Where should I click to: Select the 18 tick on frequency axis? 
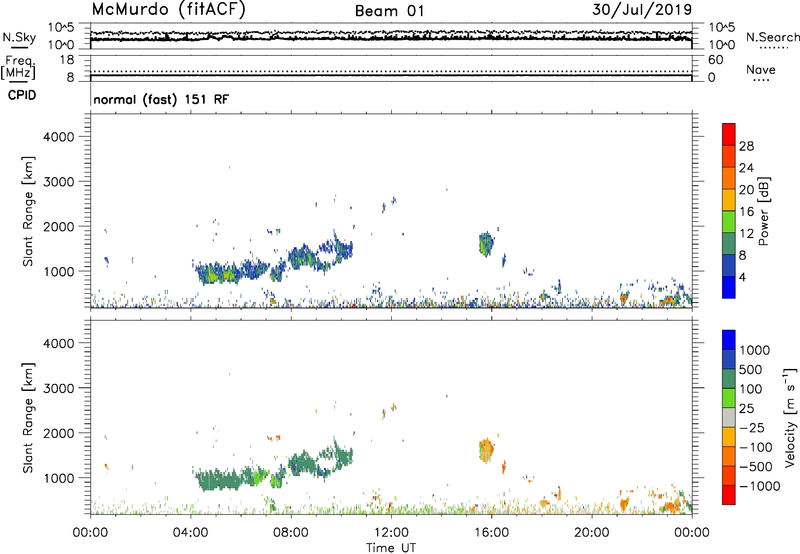pyautogui.click(x=67, y=60)
